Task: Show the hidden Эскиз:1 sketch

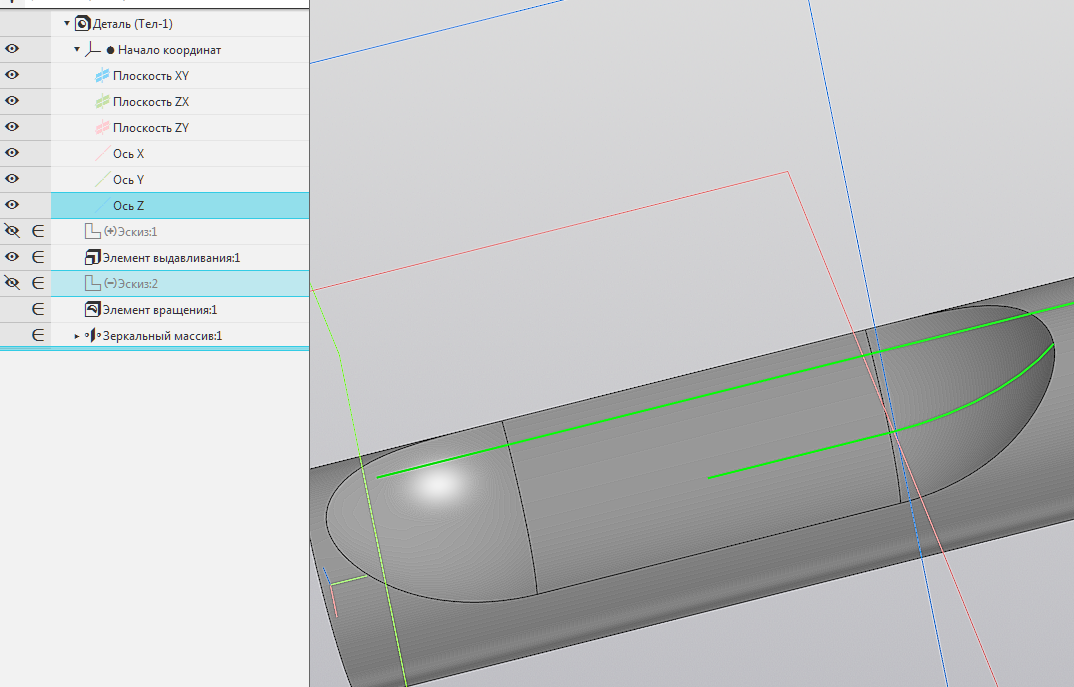Action: [x=13, y=232]
